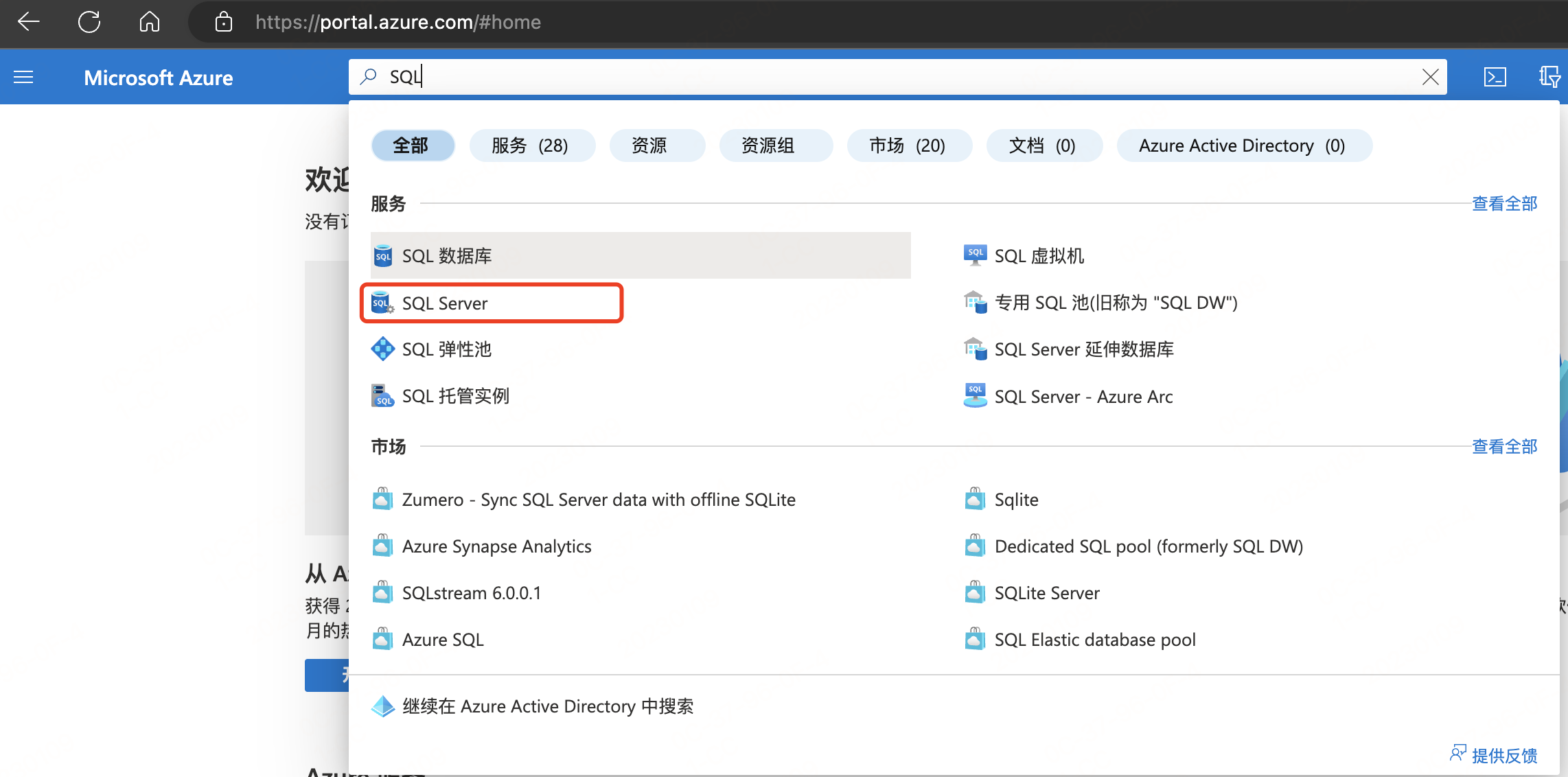Click SQLstream marketplace bag icon
This screenshot has width=1568, height=777.
(382, 592)
